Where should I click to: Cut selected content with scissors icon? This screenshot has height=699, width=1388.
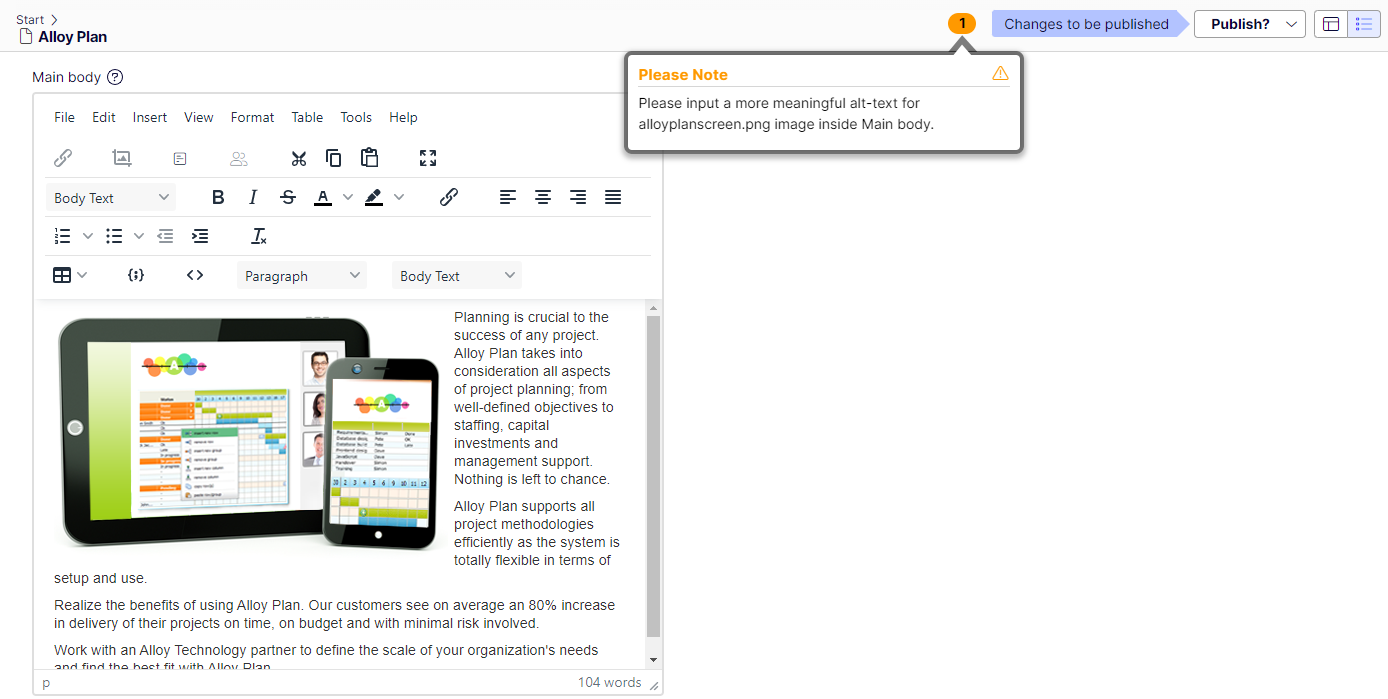click(x=298, y=158)
